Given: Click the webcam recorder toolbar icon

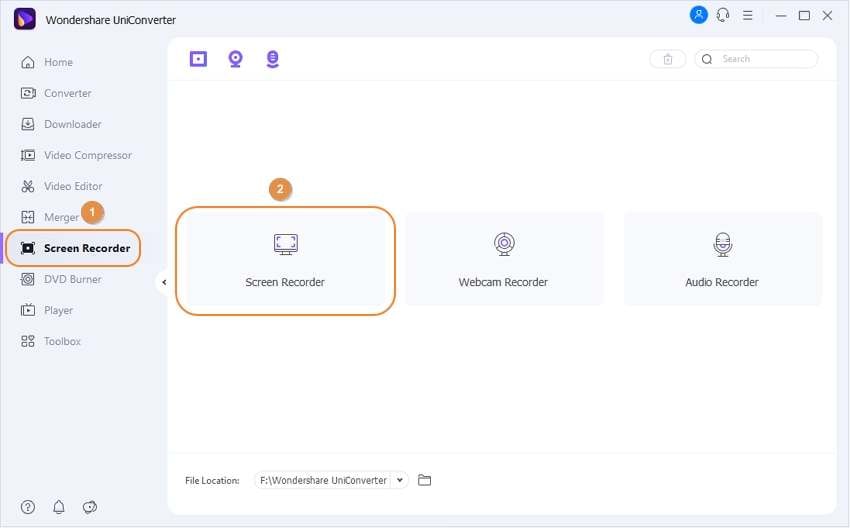Looking at the screenshot, I should [x=235, y=59].
